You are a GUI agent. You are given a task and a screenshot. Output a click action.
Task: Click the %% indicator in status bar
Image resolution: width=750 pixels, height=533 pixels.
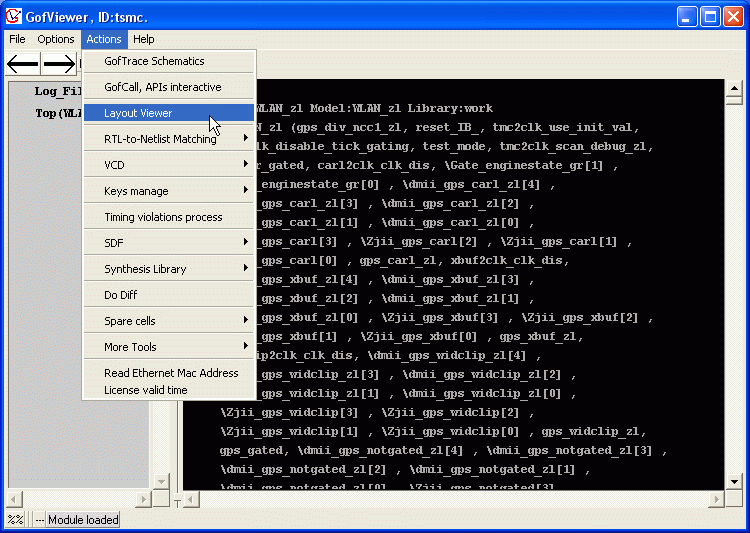pos(15,520)
